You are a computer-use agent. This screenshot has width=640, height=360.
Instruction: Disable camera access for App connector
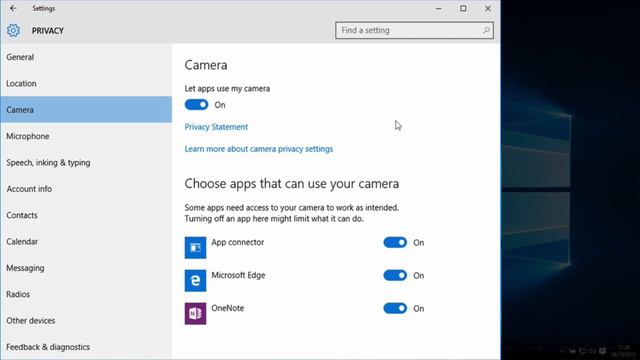click(395, 242)
